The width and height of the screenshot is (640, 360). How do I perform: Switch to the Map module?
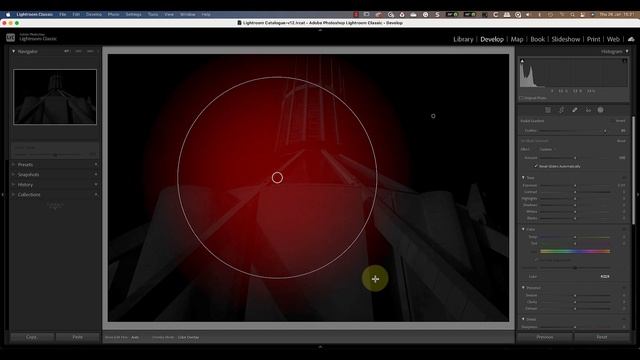[517, 39]
